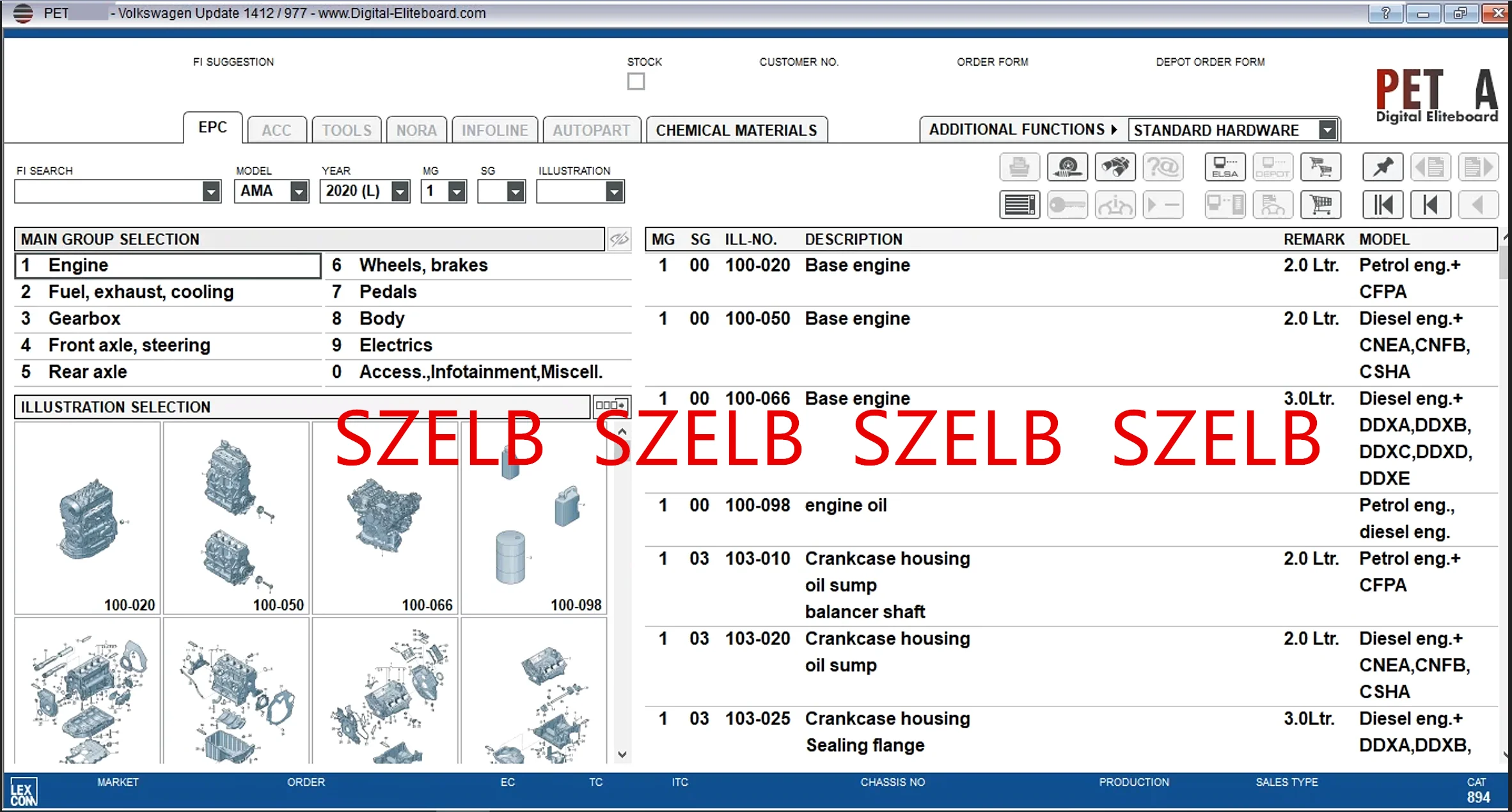Jump to first with double-bar arrow icon
Image resolution: width=1512 pixels, height=812 pixels.
click(1383, 205)
